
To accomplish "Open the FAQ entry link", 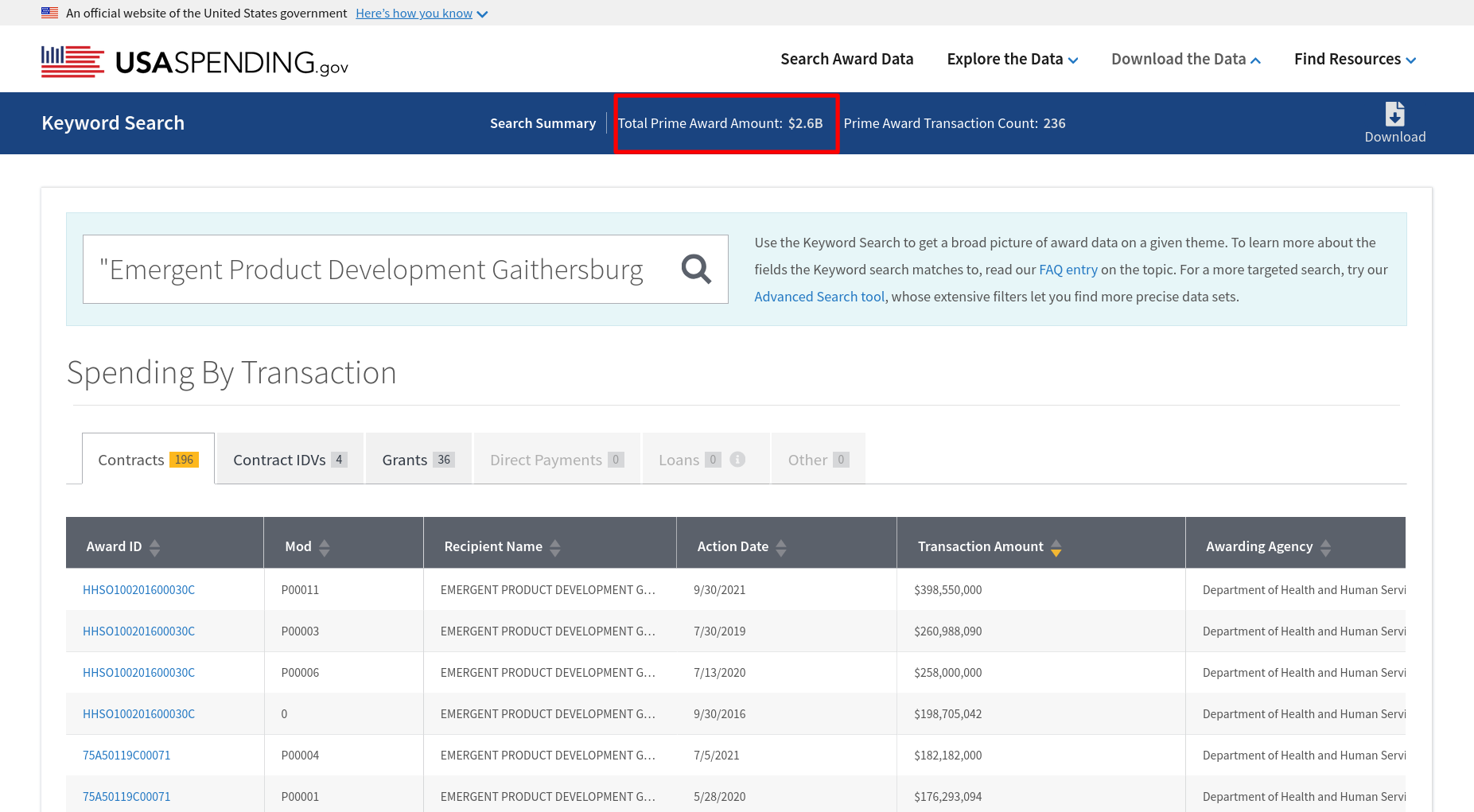I will (1068, 270).
